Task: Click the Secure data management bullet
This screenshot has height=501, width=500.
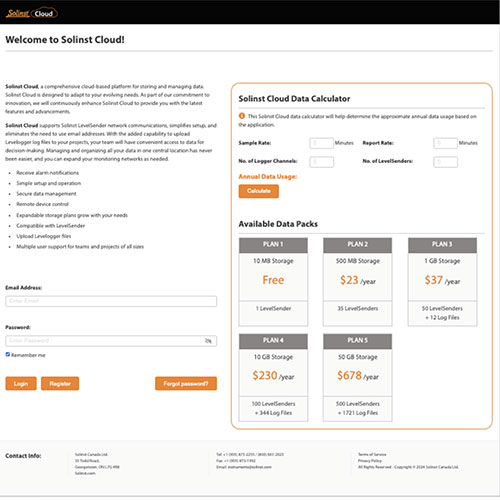Action: [46, 194]
